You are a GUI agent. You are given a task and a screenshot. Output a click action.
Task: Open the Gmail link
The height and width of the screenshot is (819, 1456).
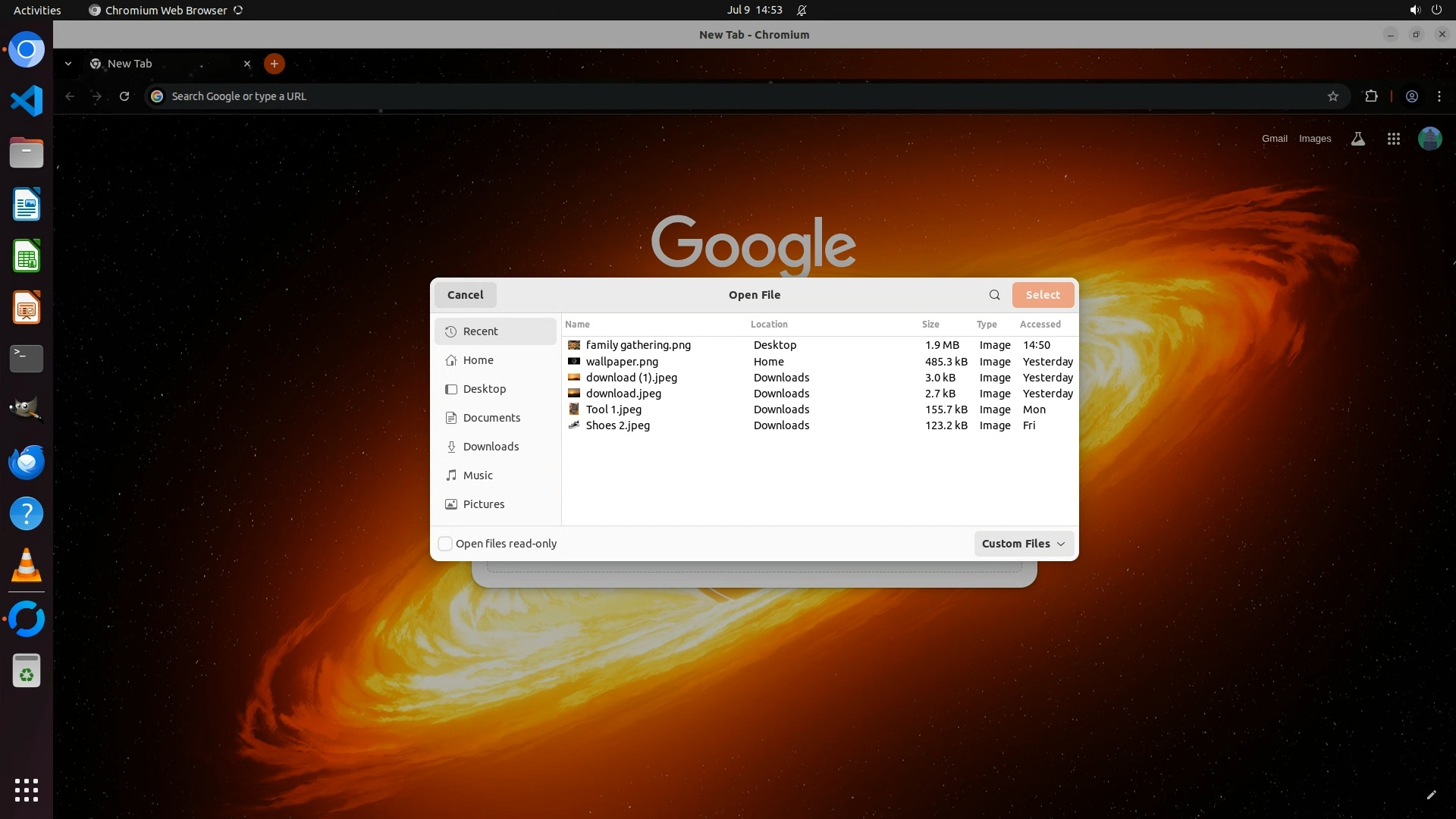click(1274, 139)
